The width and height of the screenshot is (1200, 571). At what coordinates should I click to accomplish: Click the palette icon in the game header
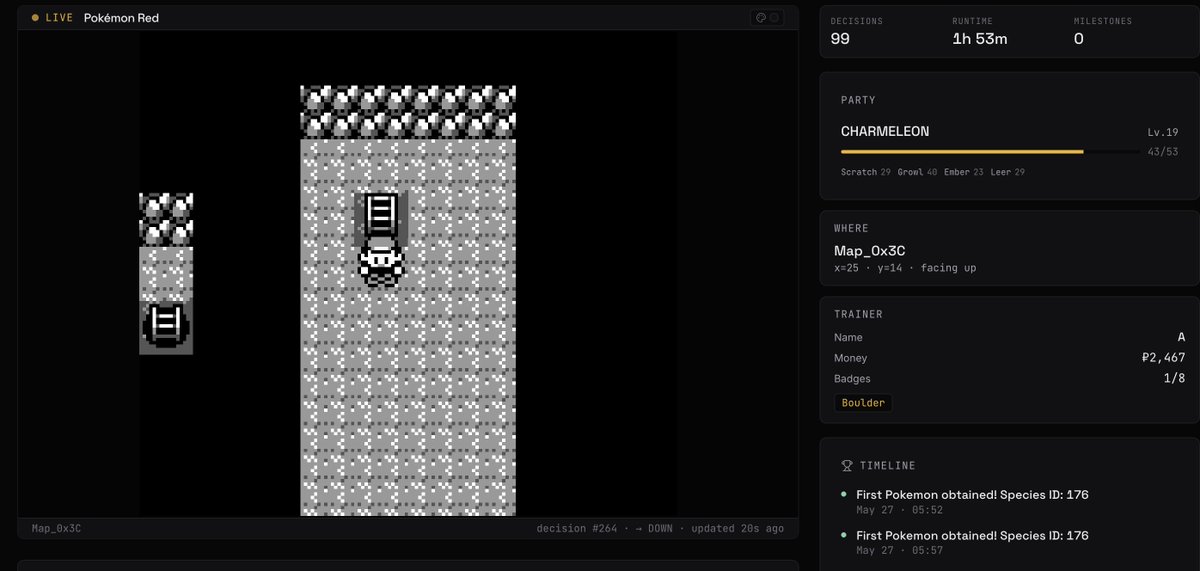(761, 18)
